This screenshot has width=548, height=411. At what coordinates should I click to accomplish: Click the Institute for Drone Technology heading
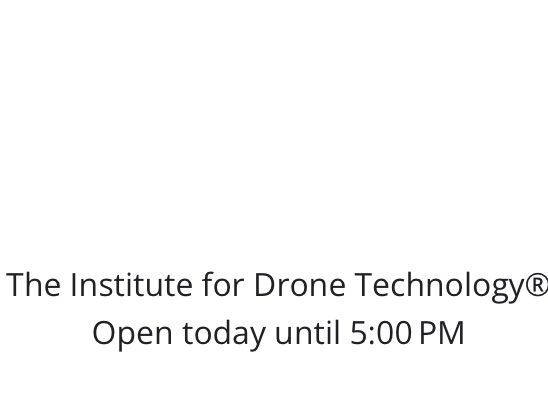pyautogui.click(x=278, y=287)
